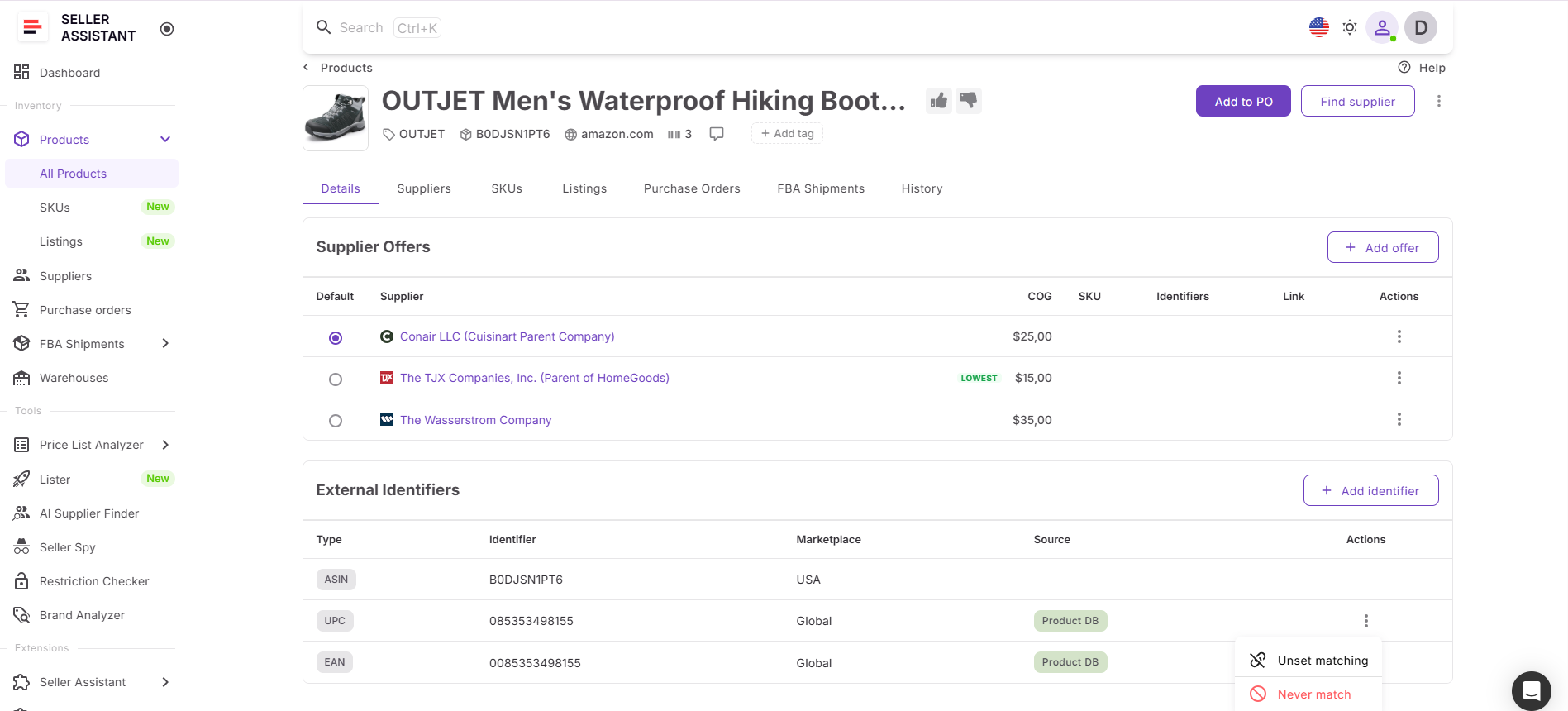Screen dimensions: 1568x711
Task: Click the Add to PO button
Action: (x=1243, y=101)
